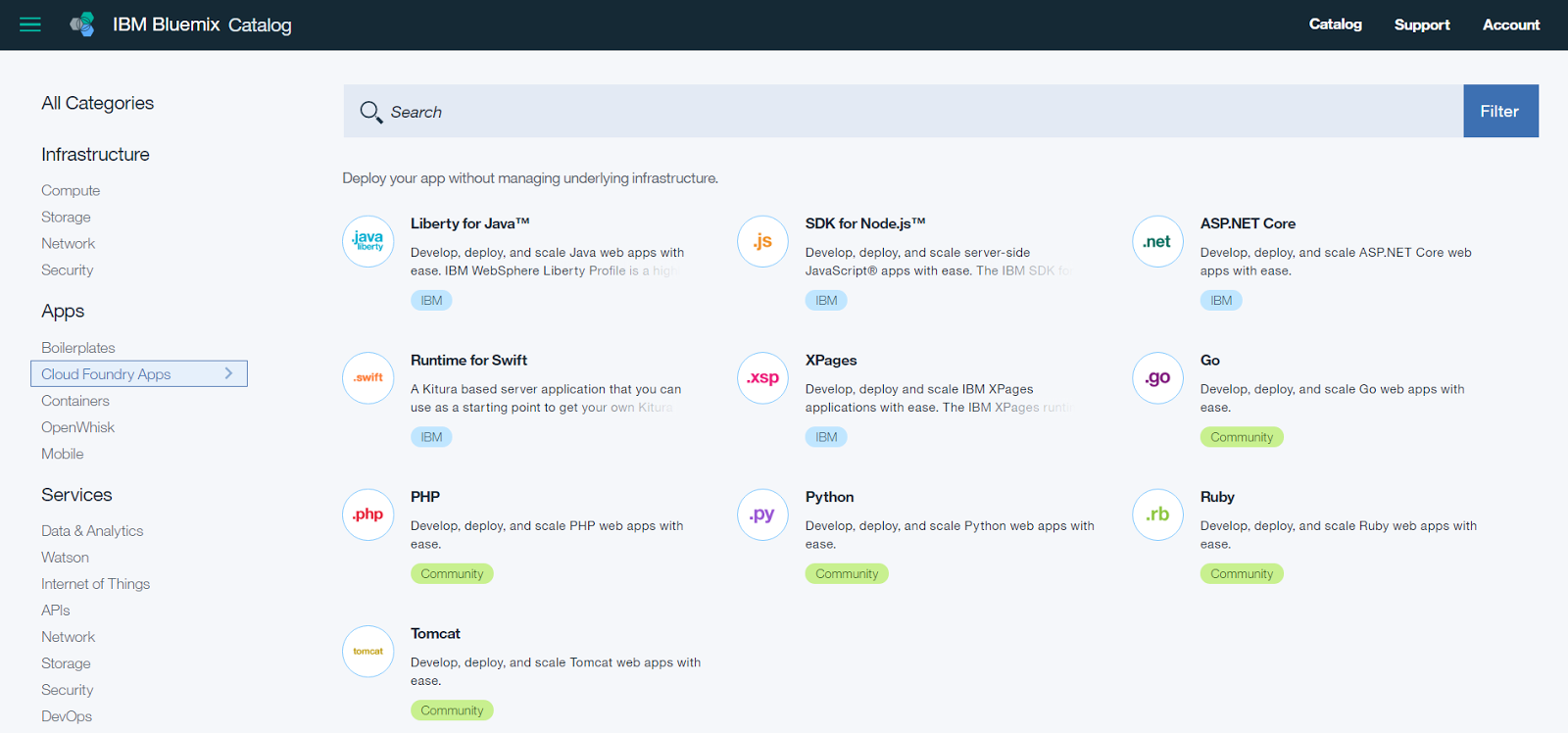Open the Compute infrastructure category

point(71,190)
